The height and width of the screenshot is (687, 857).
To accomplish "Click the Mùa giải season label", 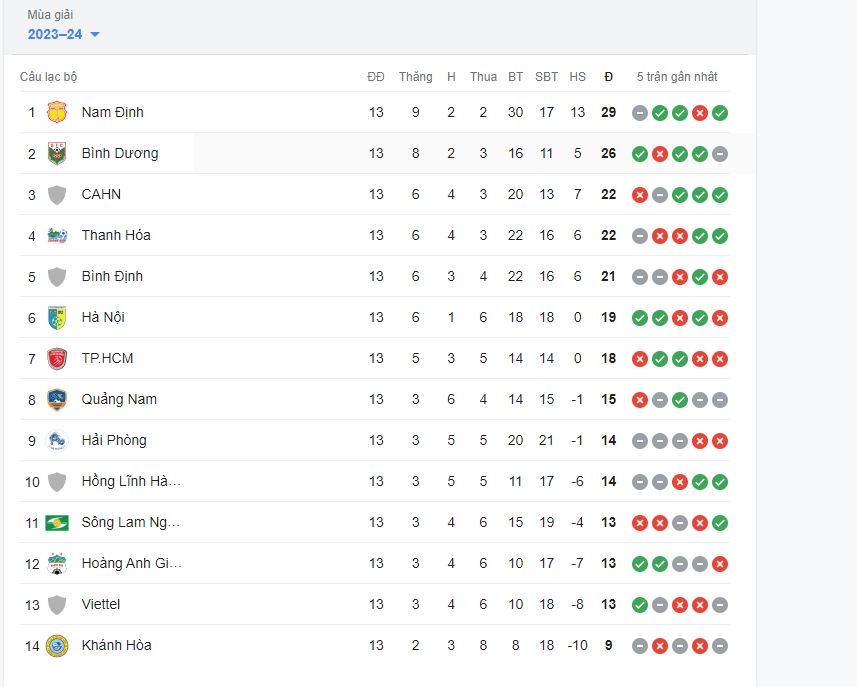I will pos(50,15).
